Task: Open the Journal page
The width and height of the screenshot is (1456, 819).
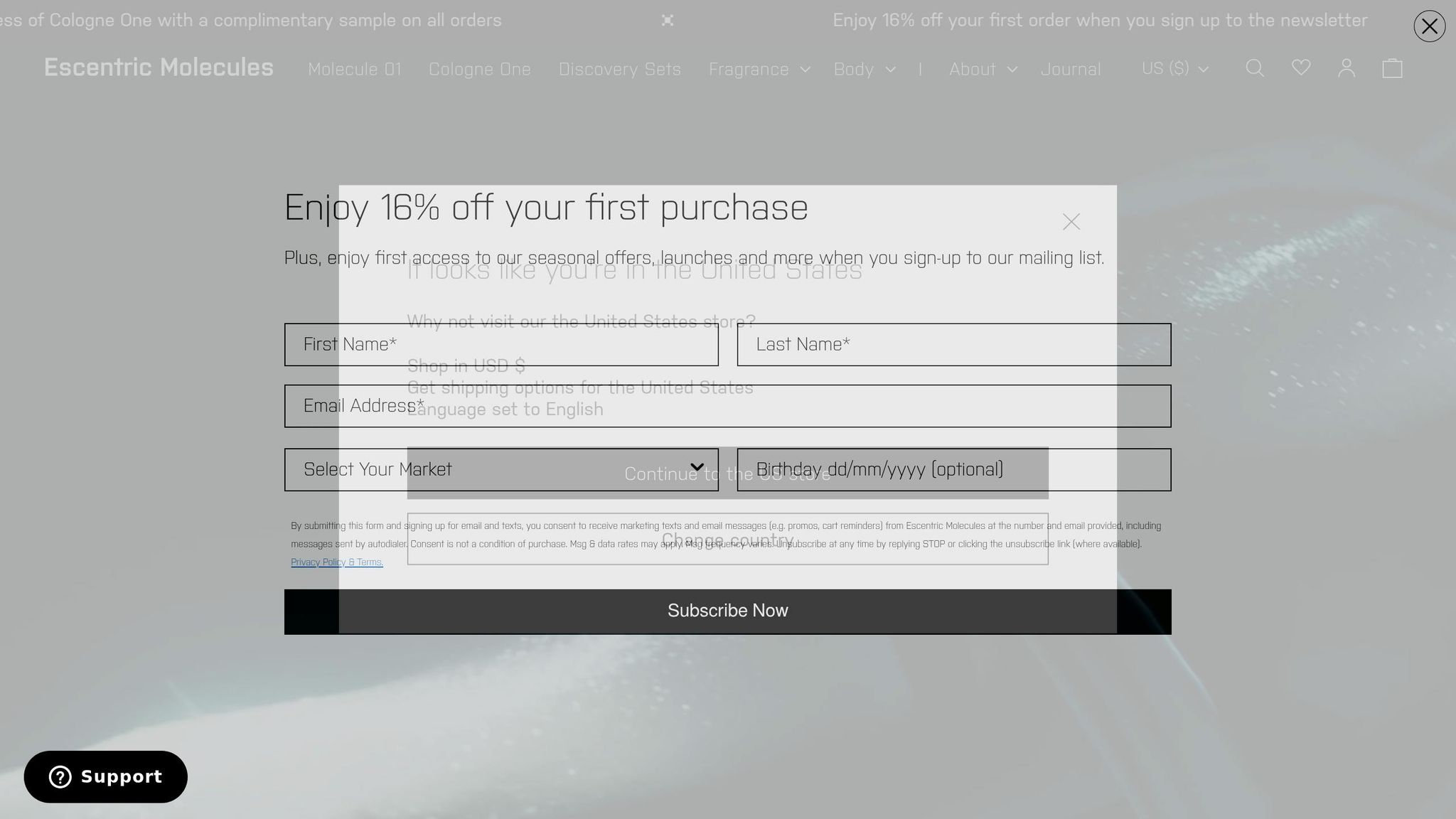Action: coord(1071,69)
